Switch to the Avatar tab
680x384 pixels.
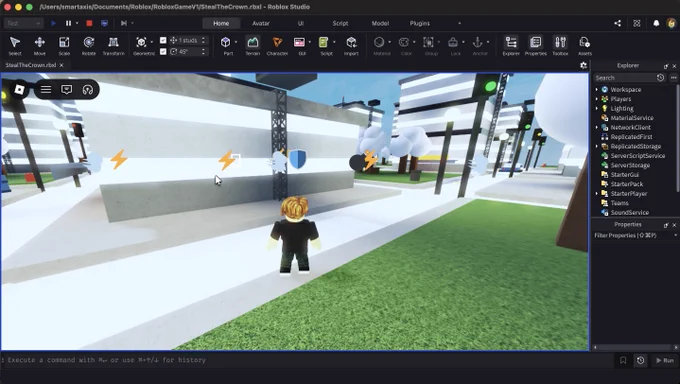(x=261, y=23)
